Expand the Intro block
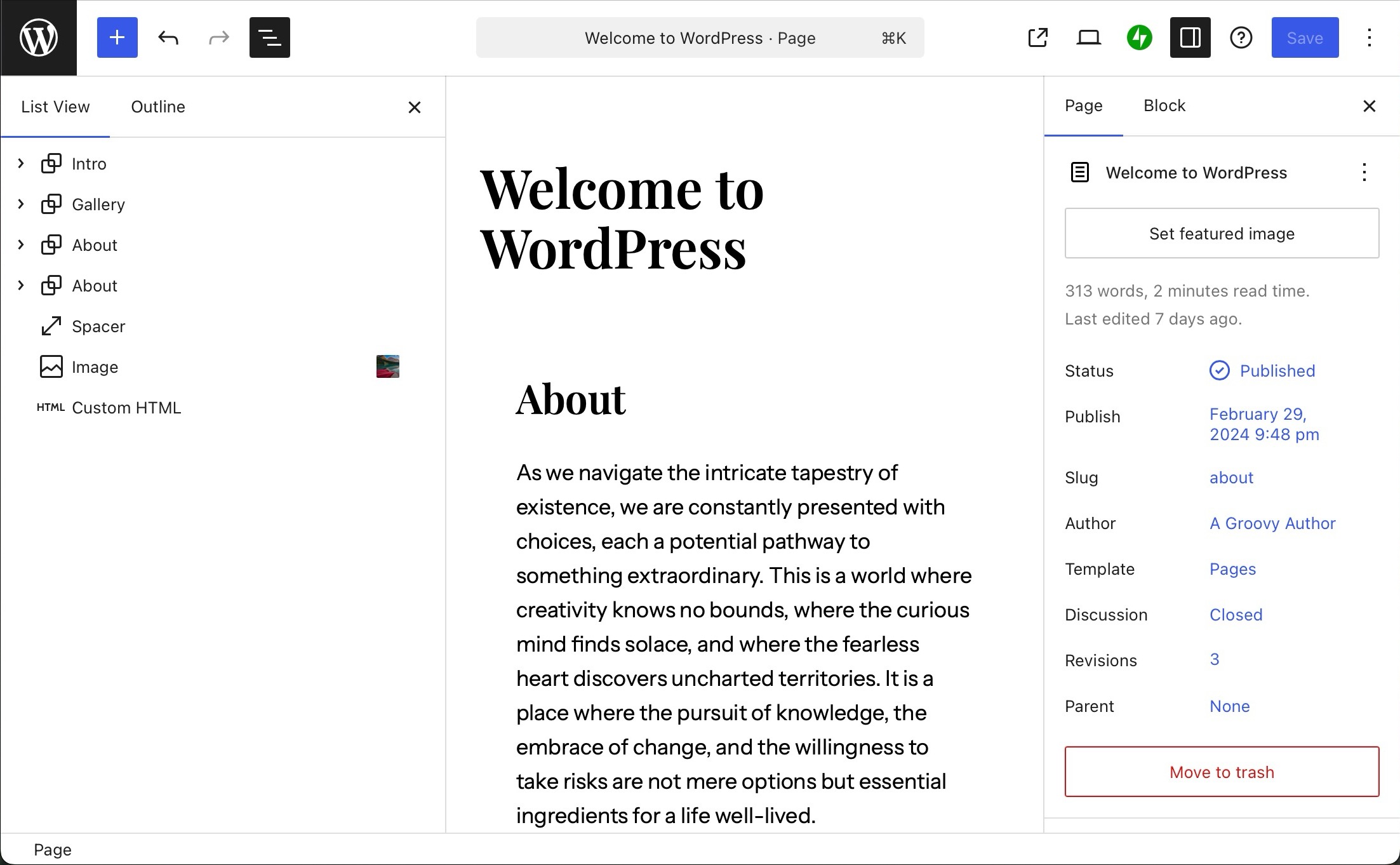The height and width of the screenshot is (865, 1400). pyautogui.click(x=20, y=163)
